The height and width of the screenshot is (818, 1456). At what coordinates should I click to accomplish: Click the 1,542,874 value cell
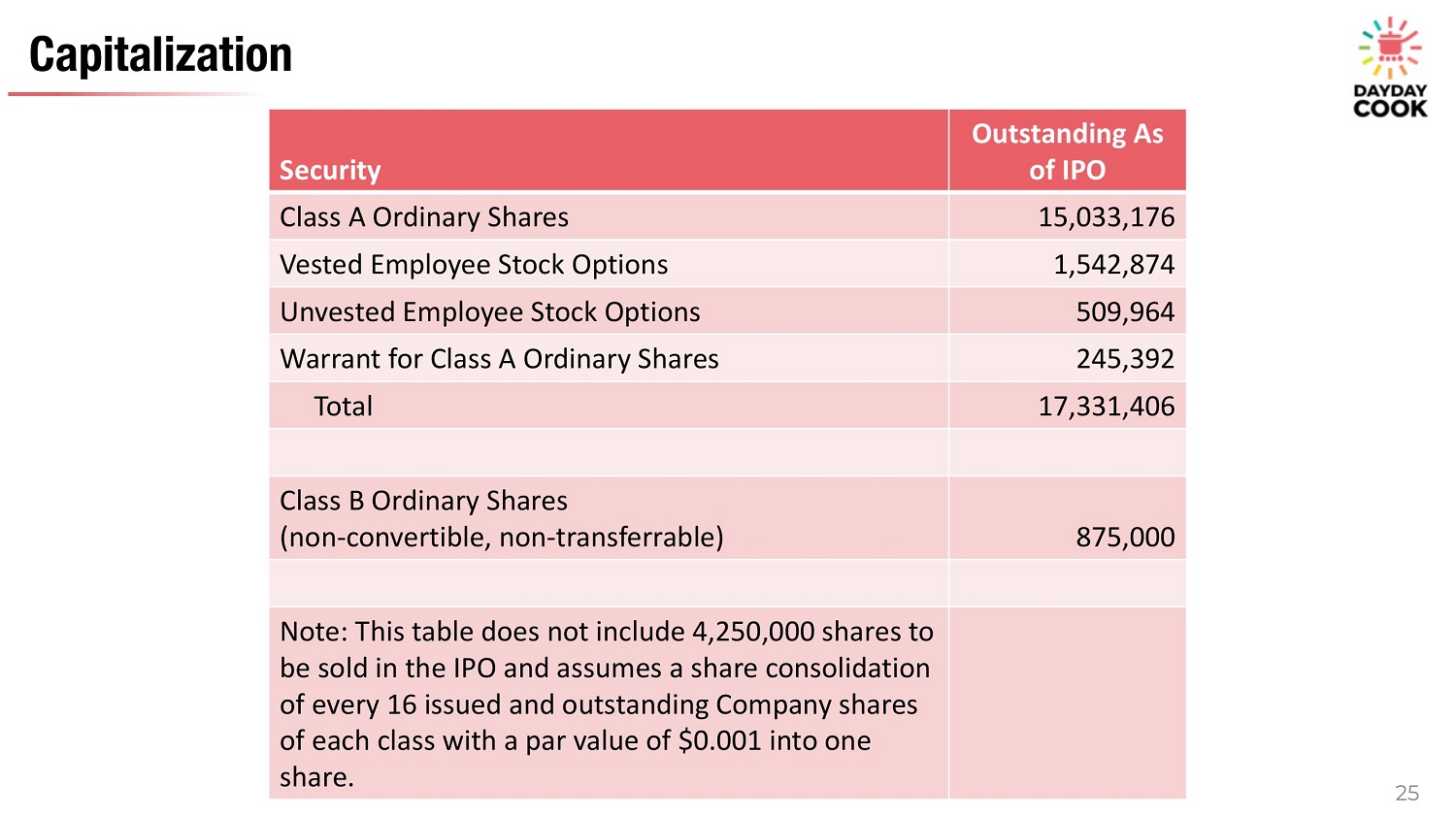click(1113, 265)
